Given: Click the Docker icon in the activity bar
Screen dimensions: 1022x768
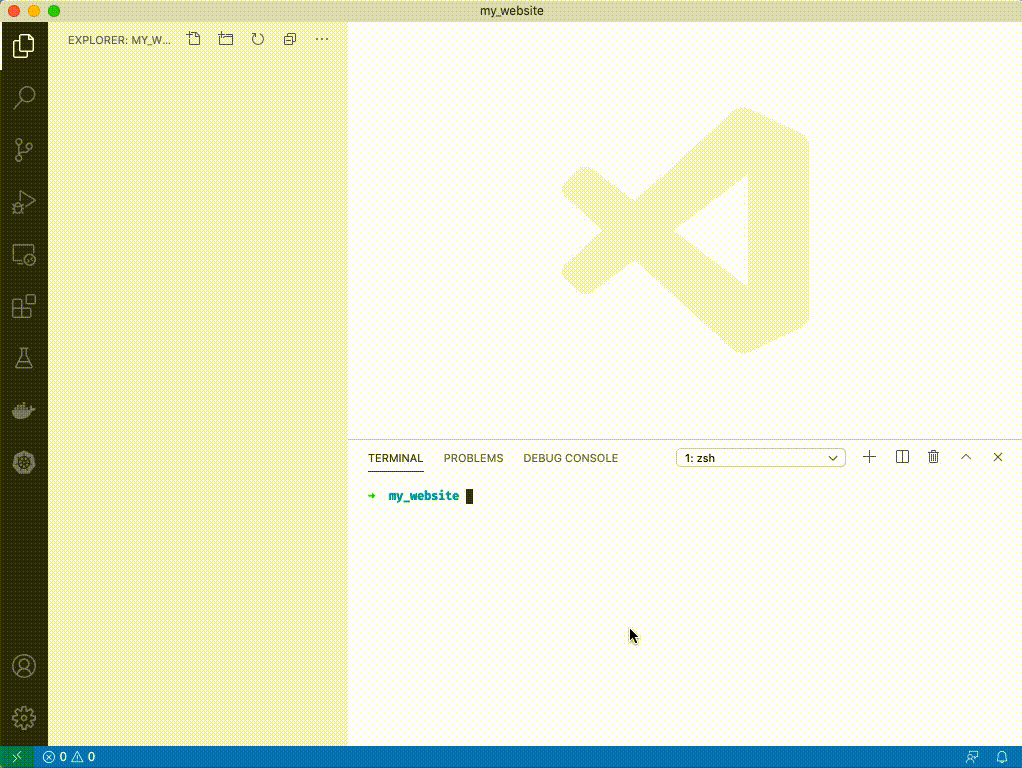Looking at the screenshot, I should 23,410.
